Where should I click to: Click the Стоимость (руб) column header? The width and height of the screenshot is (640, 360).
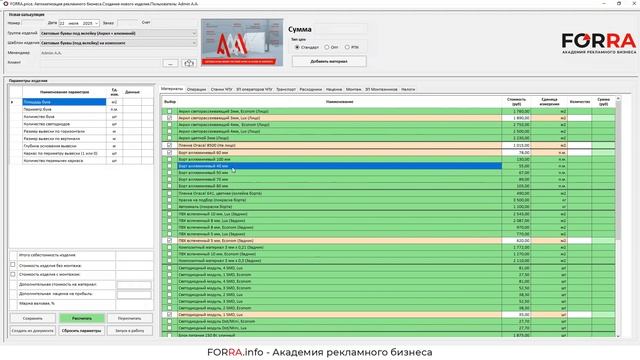click(x=517, y=102)
